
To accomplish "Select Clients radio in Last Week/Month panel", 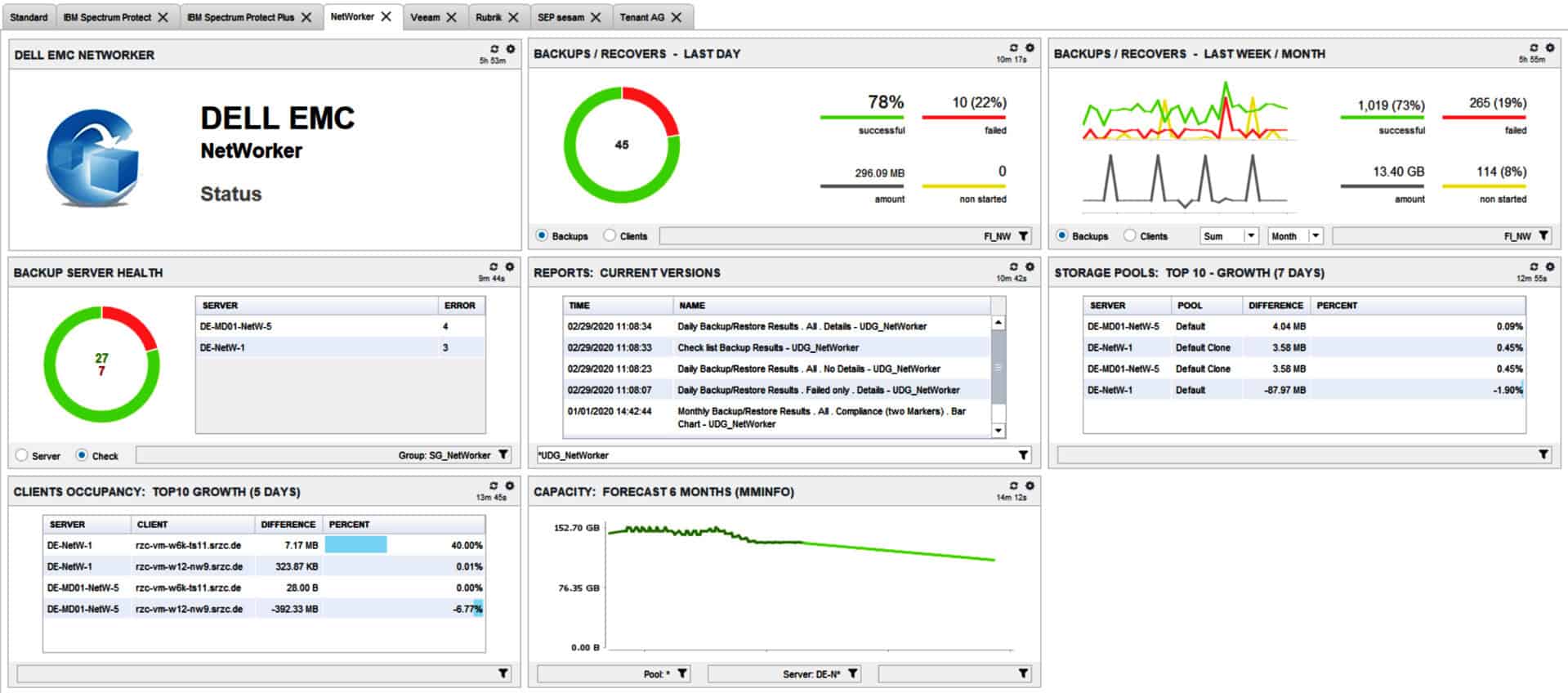I will point(1129,235).
